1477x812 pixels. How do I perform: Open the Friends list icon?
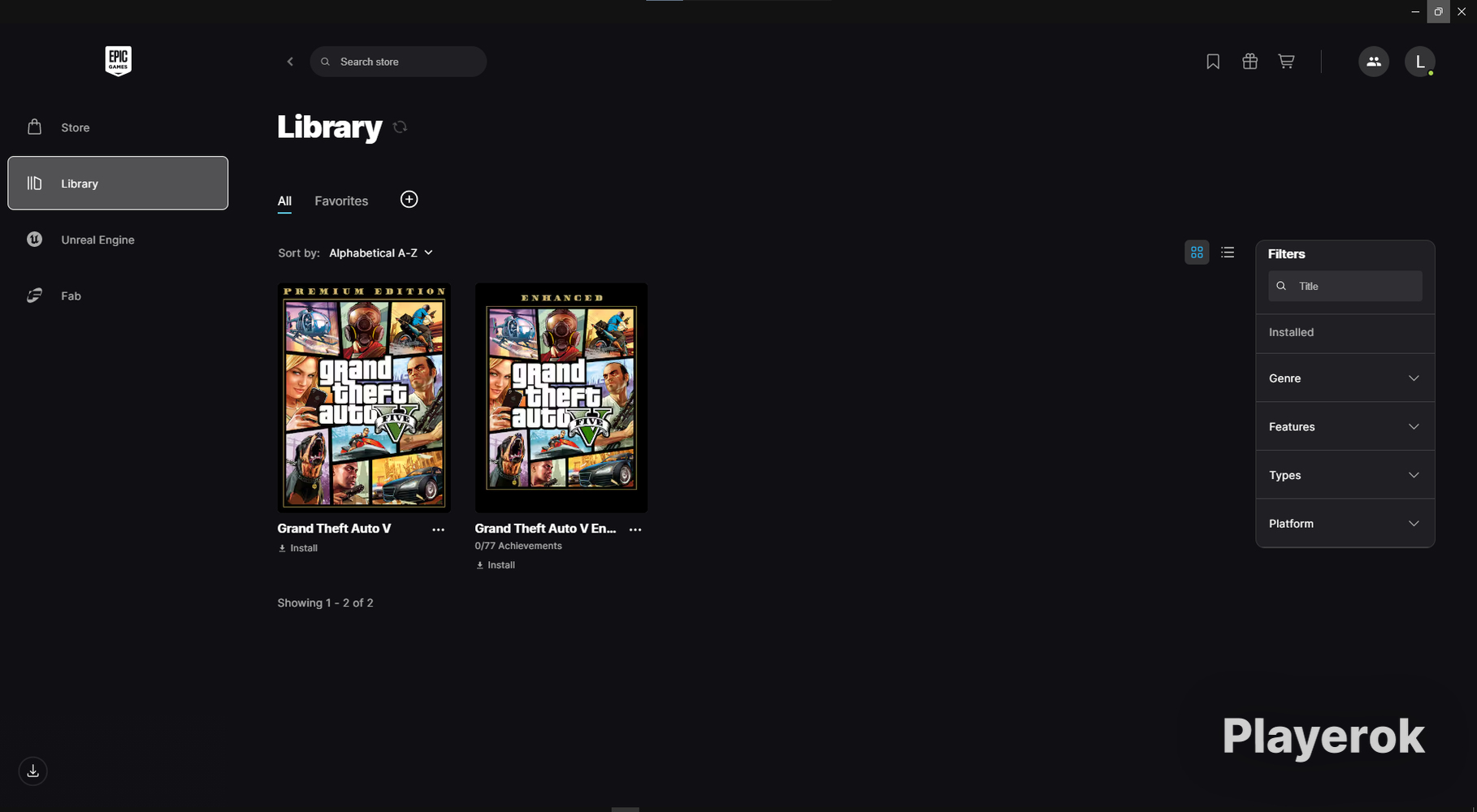tap(1374, 62)
